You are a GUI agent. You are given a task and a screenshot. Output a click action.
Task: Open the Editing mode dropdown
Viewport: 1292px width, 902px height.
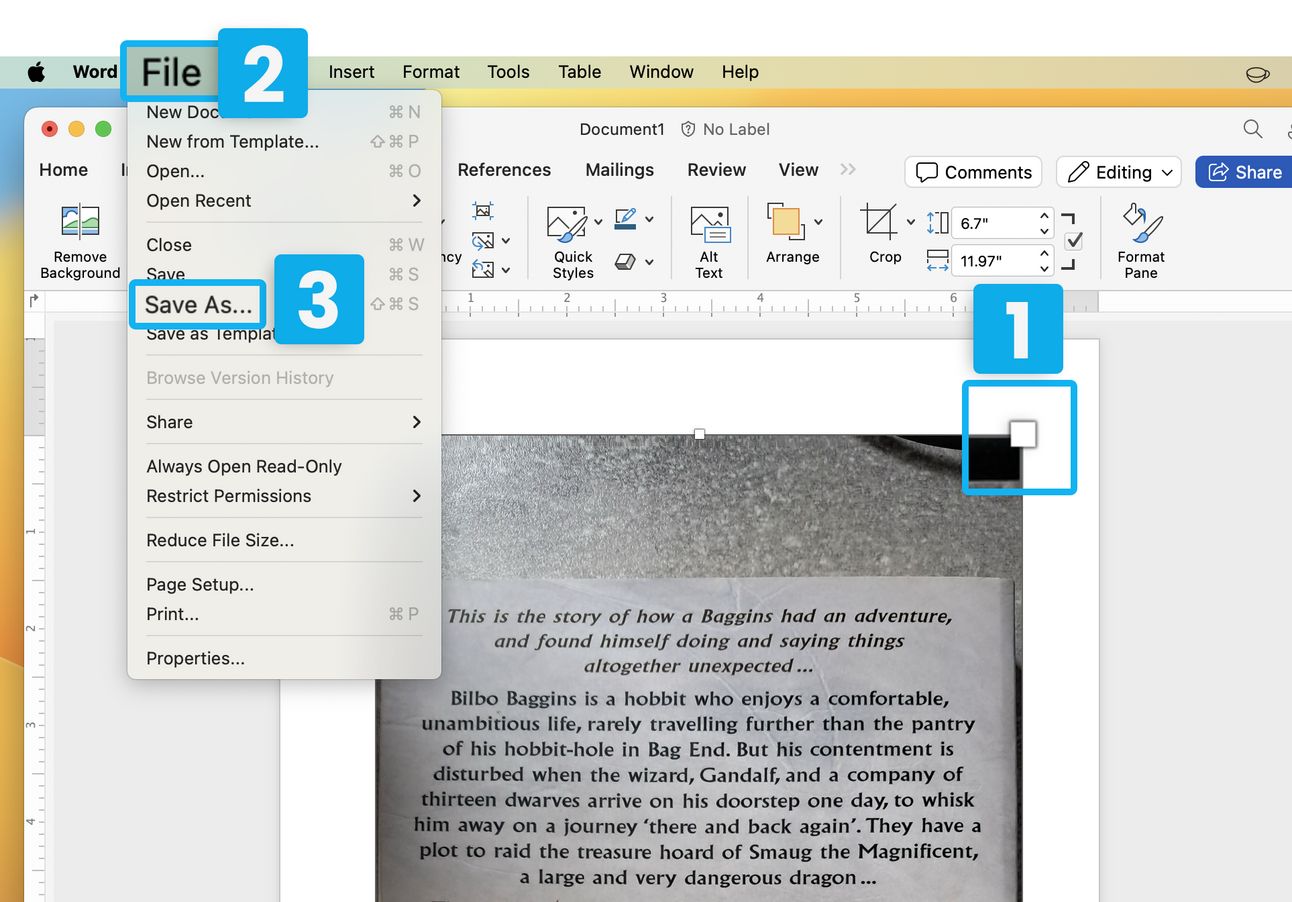tap(1119, 172)
